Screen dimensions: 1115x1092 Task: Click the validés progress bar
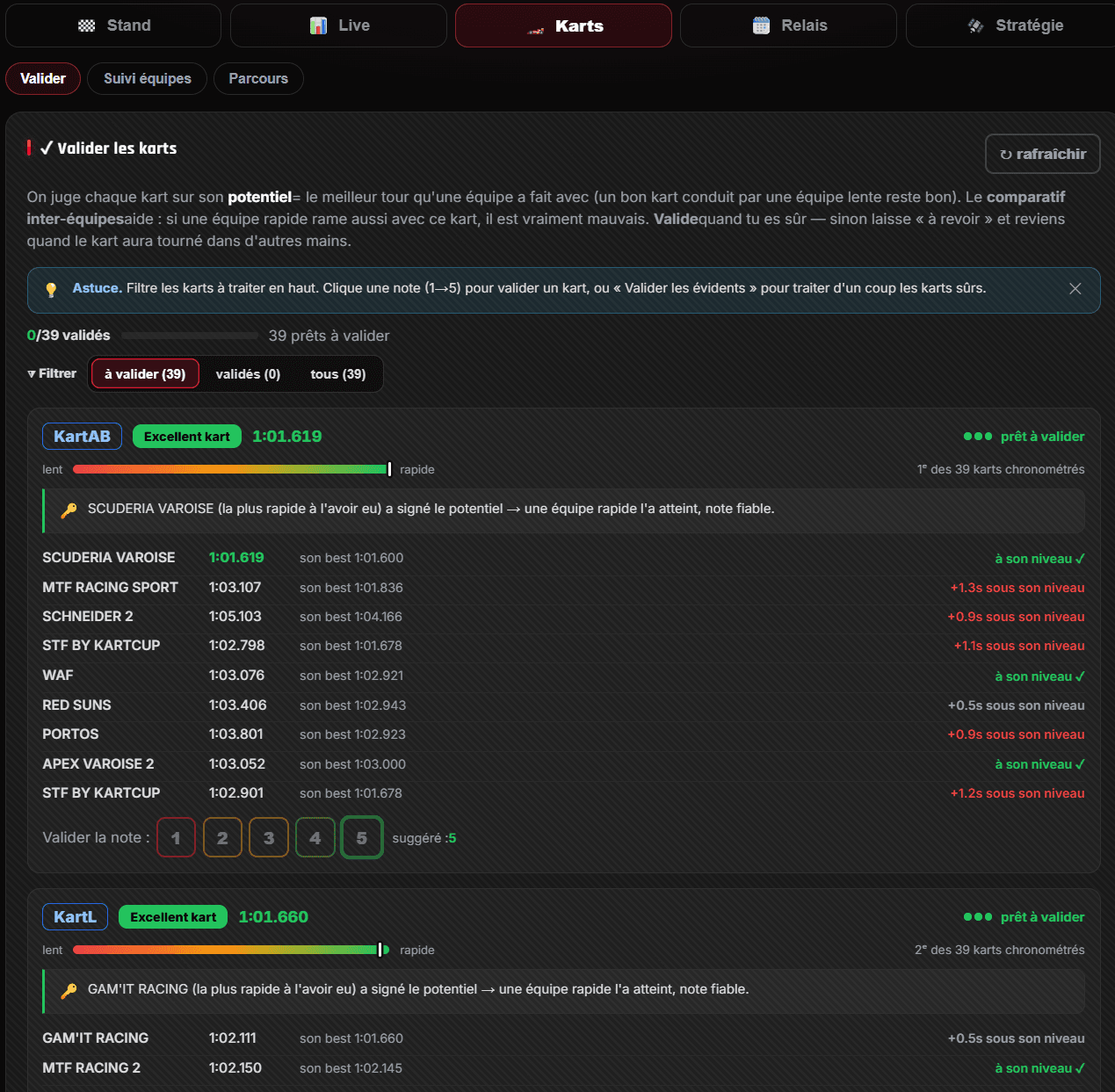point(190,336)
